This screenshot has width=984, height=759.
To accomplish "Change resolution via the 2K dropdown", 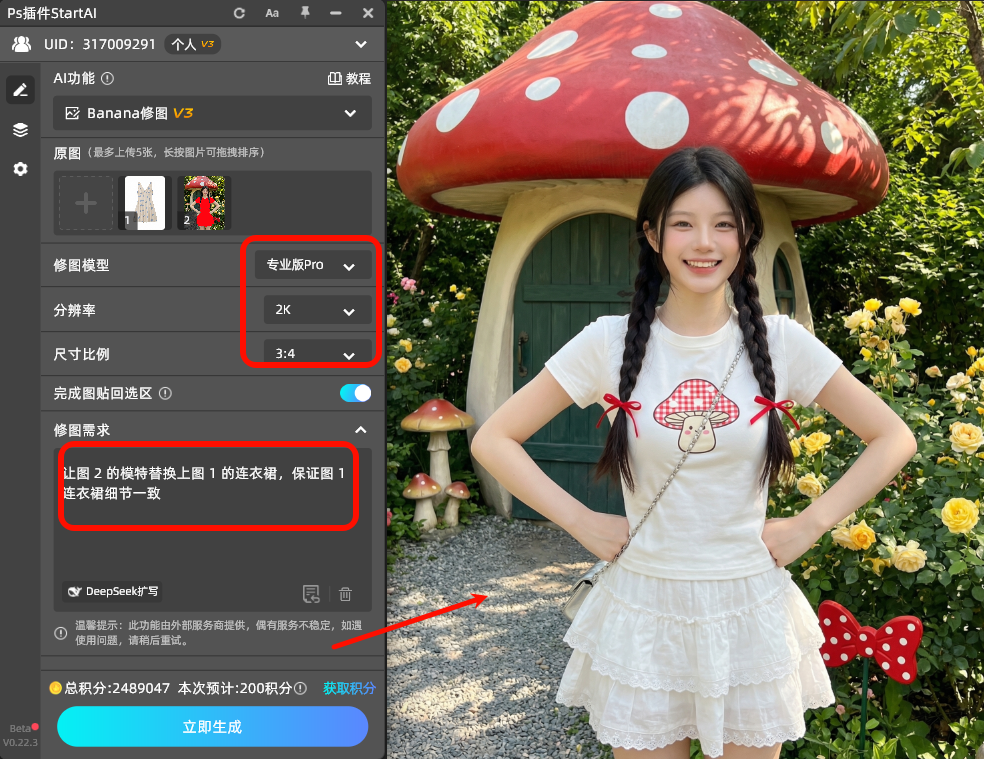I will coord(317,310).
